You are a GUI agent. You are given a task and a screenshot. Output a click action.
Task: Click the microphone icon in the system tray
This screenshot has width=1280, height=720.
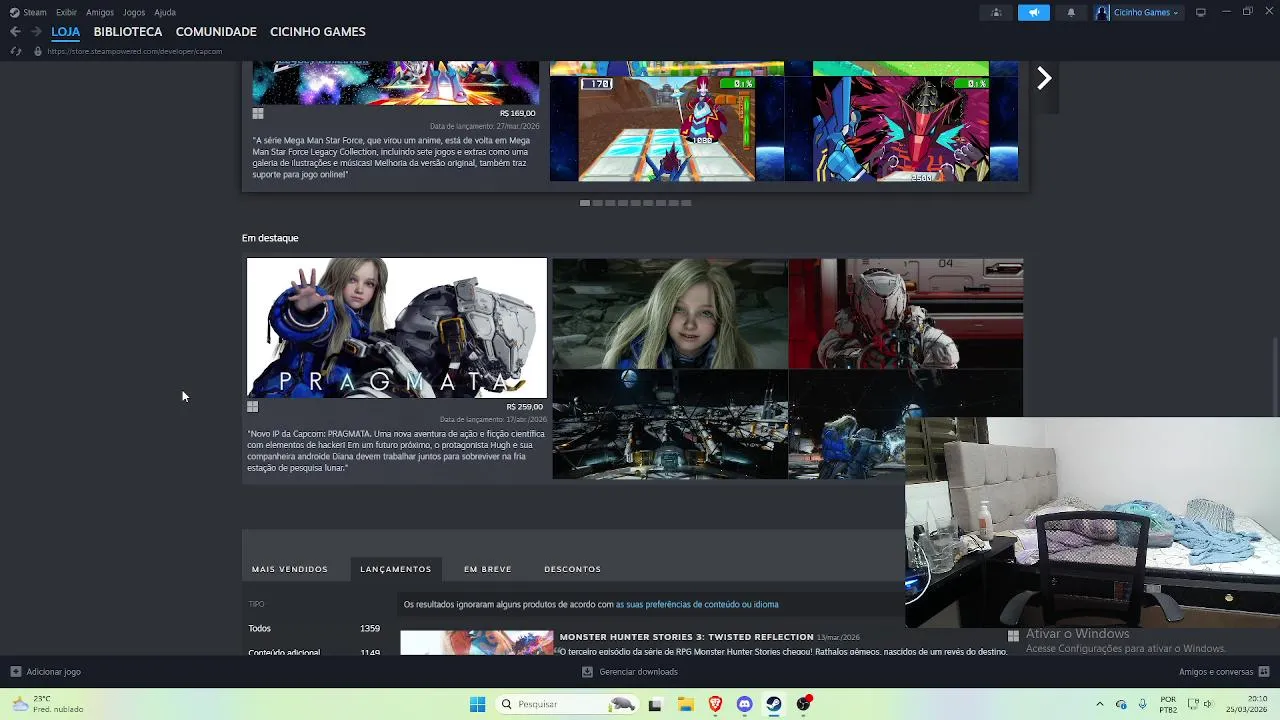pos(1142,704)
